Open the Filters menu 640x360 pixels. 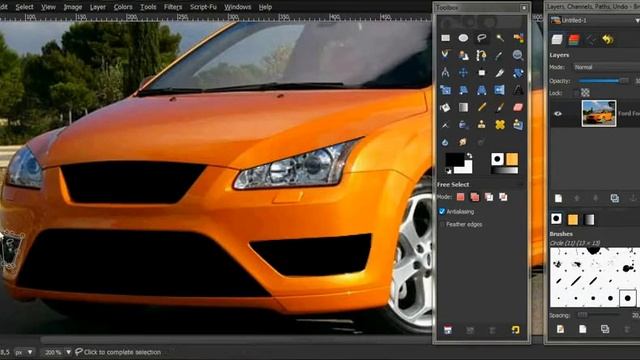pos(173,7)
